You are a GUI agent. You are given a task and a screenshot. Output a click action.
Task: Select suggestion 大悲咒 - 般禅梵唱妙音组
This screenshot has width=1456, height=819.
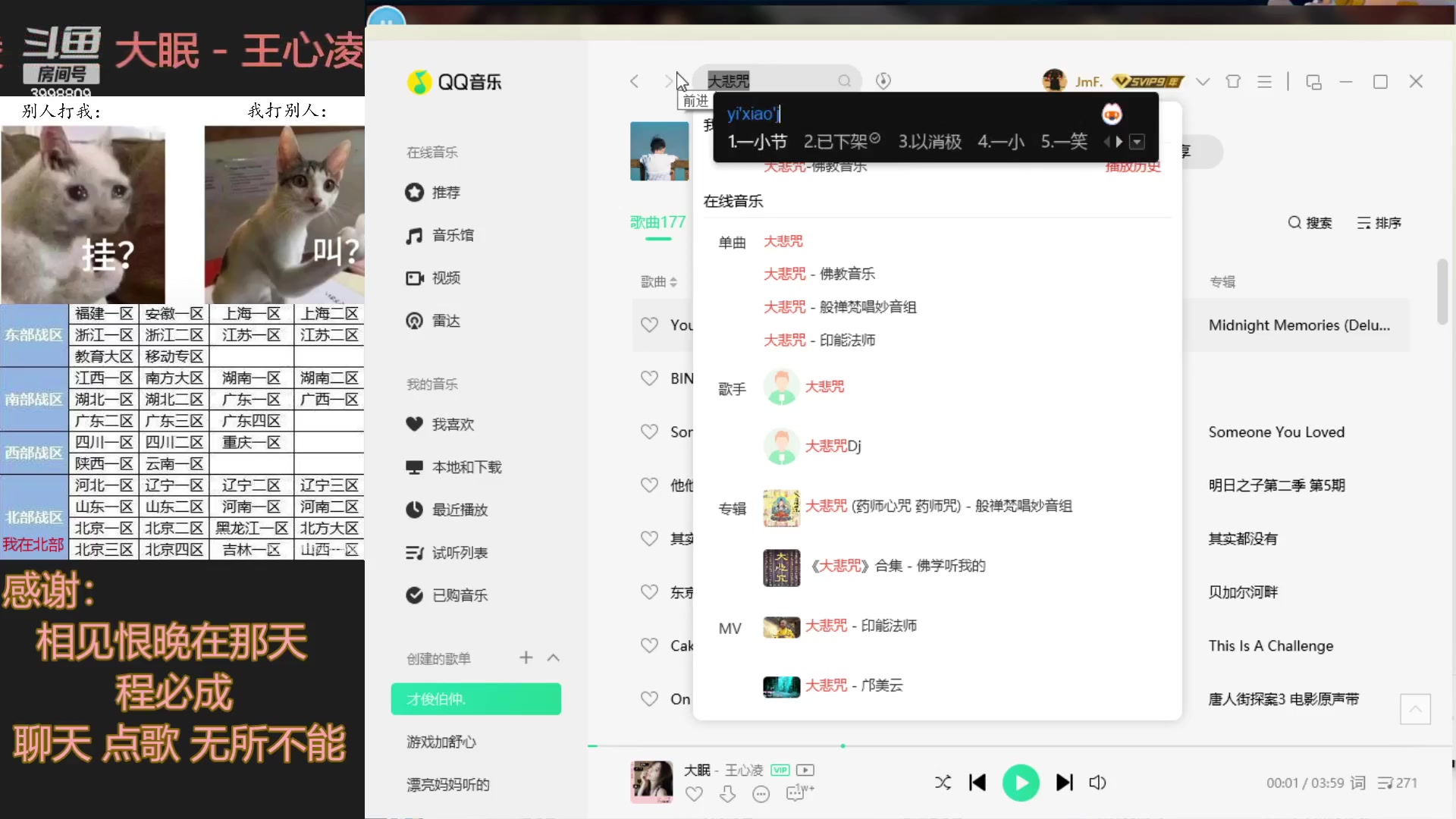(x=839, y=307)
